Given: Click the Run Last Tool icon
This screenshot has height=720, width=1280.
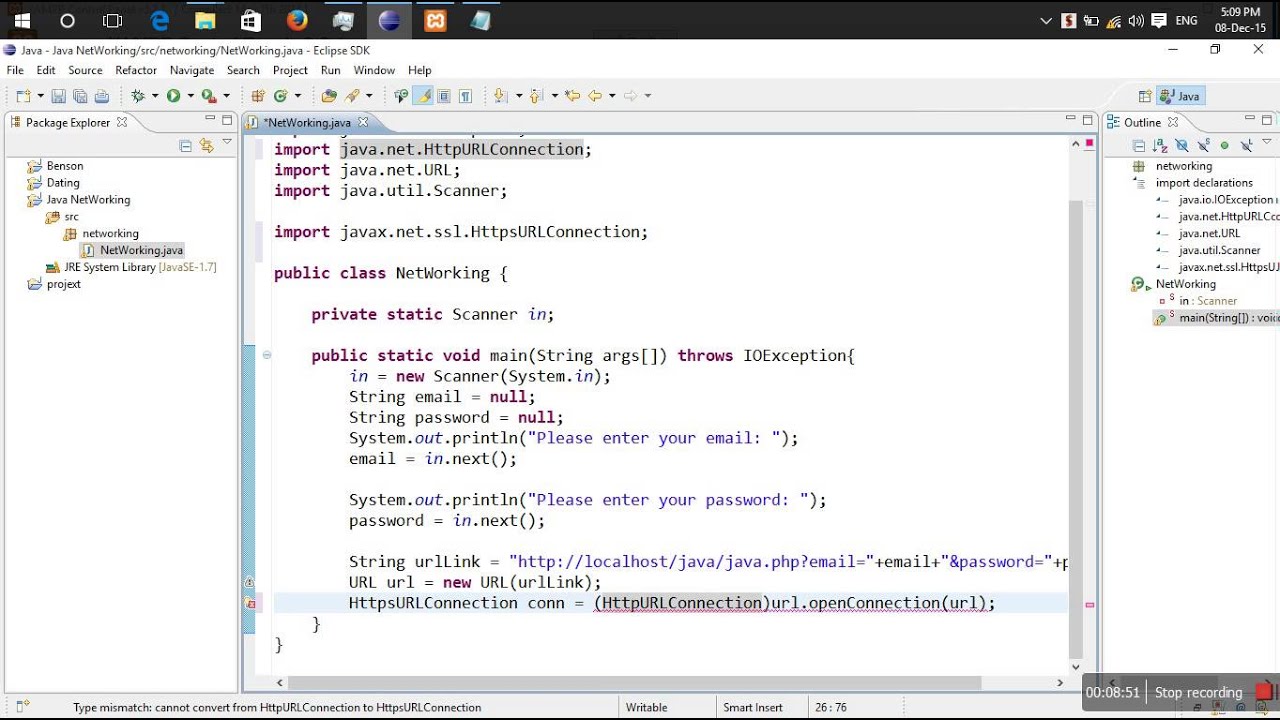Looking at the screenshot, I should coord(209,96).
